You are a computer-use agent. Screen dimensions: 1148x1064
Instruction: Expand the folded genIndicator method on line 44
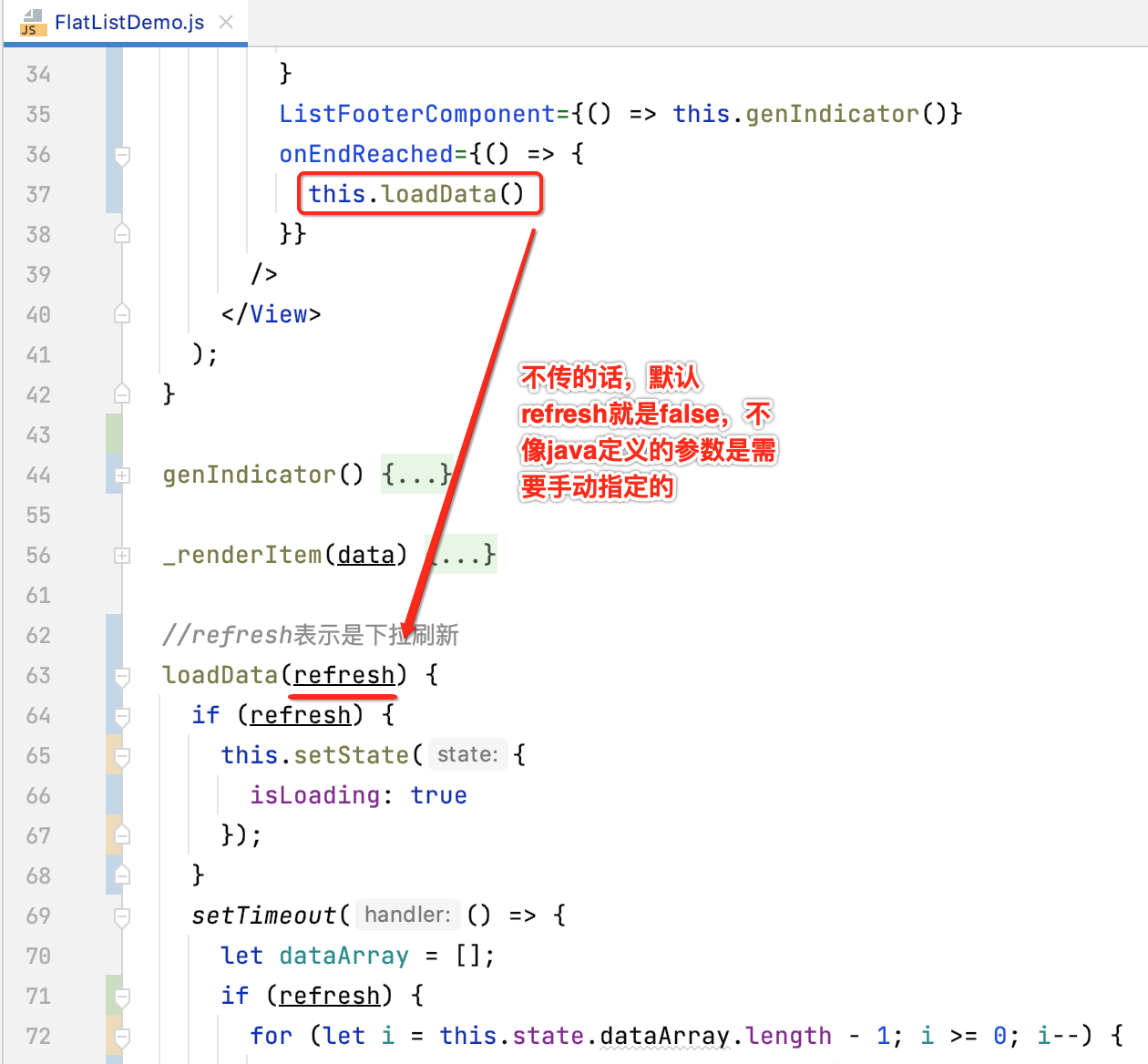pos(122,476)
